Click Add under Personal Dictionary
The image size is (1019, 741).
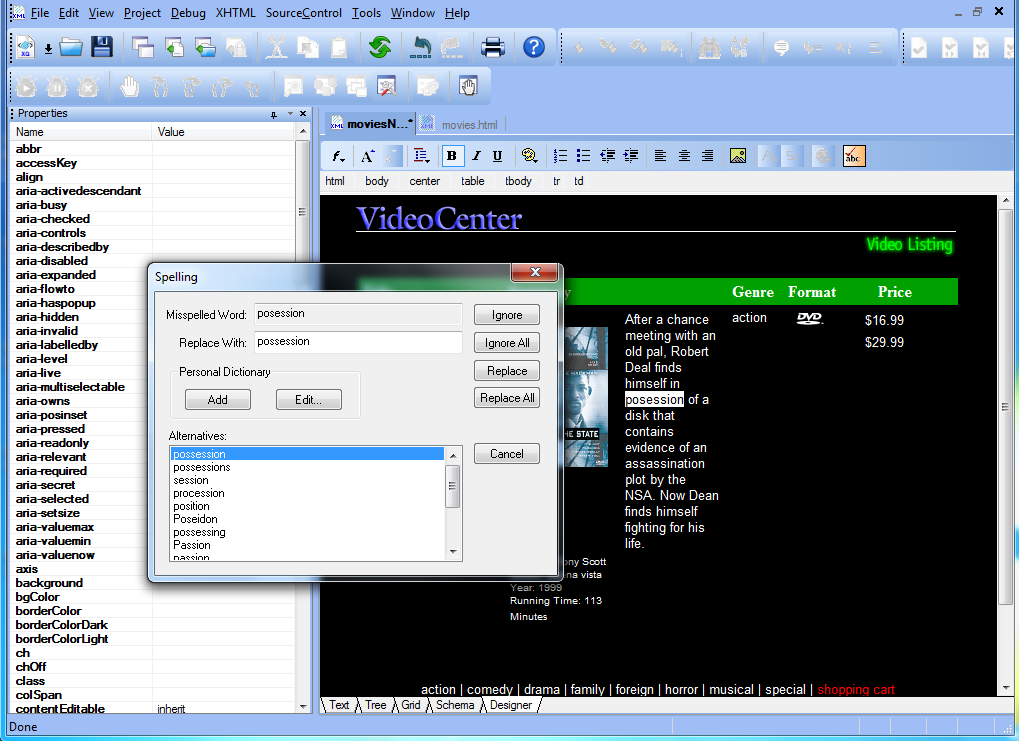click(x=217, y=400)
